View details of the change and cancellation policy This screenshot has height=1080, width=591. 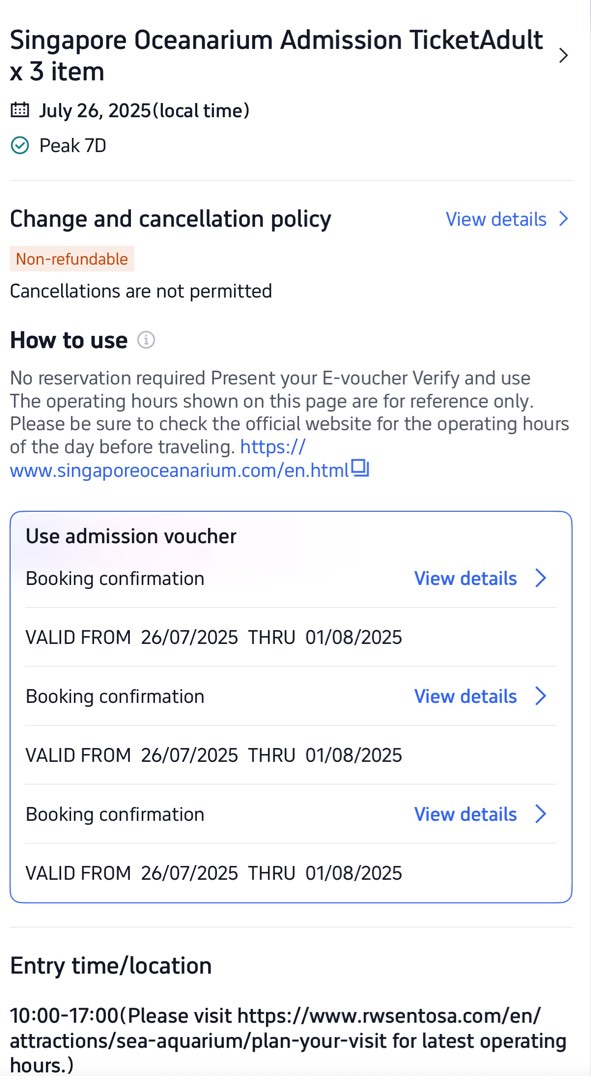(497, 219)
